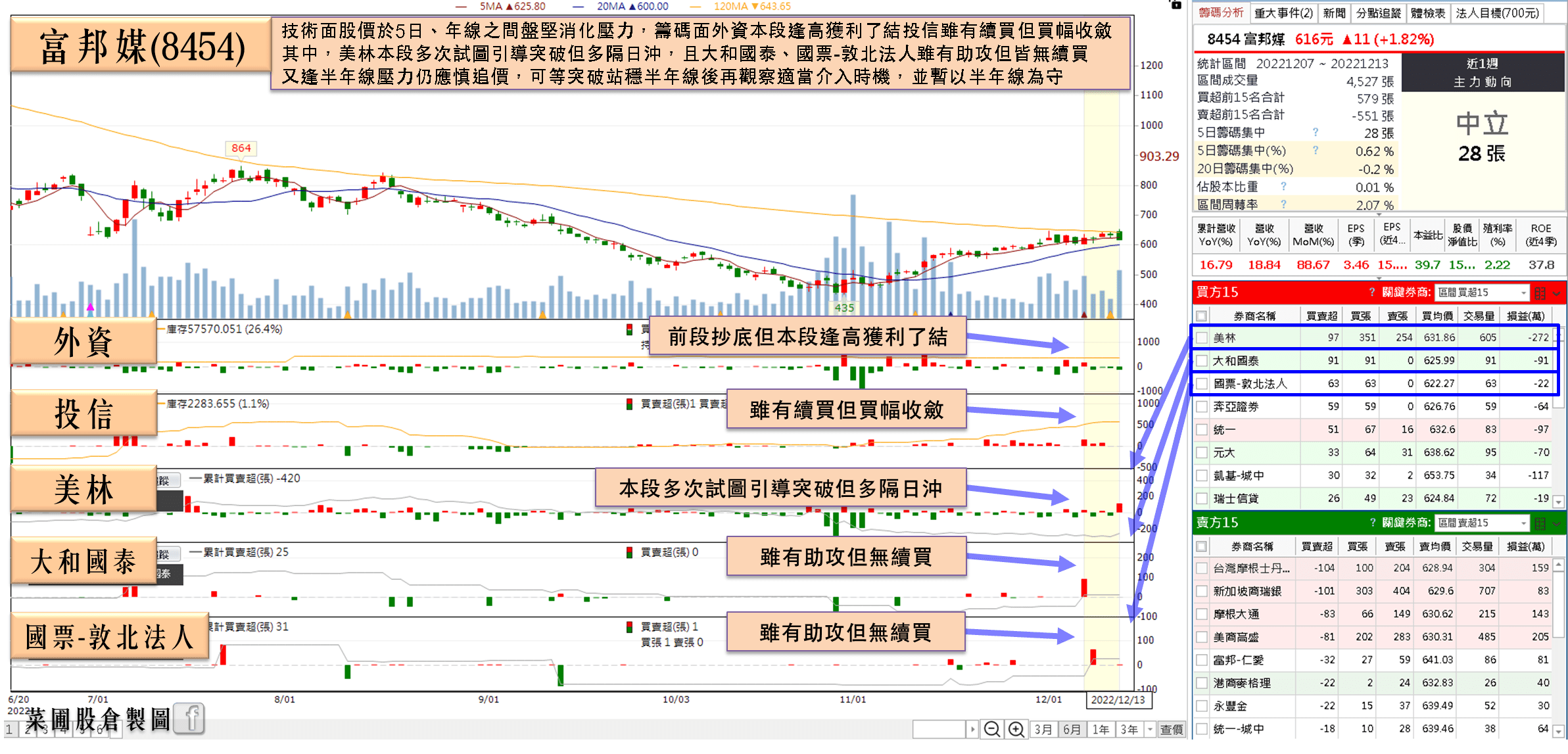The image size is (1568, 754).
Task: Tick the checkbox for 凱基-城中
Action: pyautogui.click(x=1202, y=476)
